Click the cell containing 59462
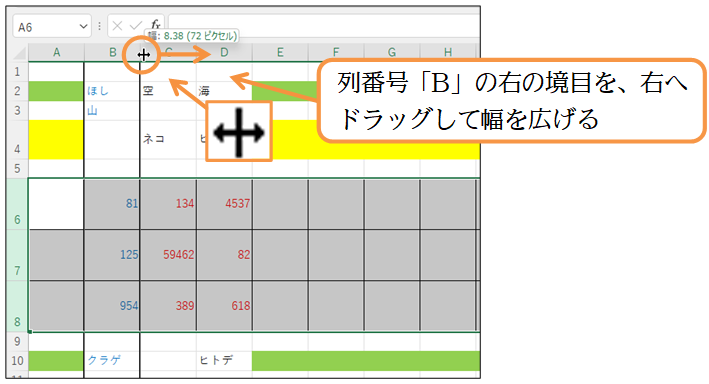The image size is (709, 384). (x=168, y=255)
